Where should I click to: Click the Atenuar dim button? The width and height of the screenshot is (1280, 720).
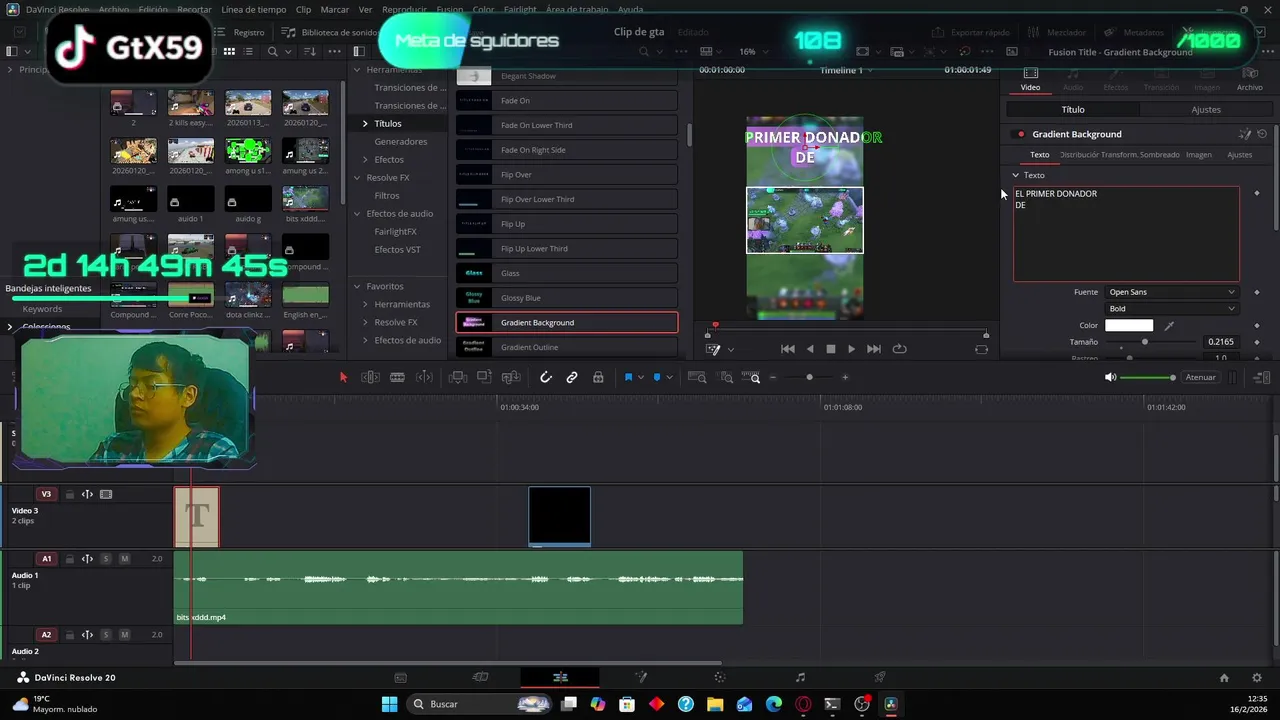click(x=1200, y=377)
